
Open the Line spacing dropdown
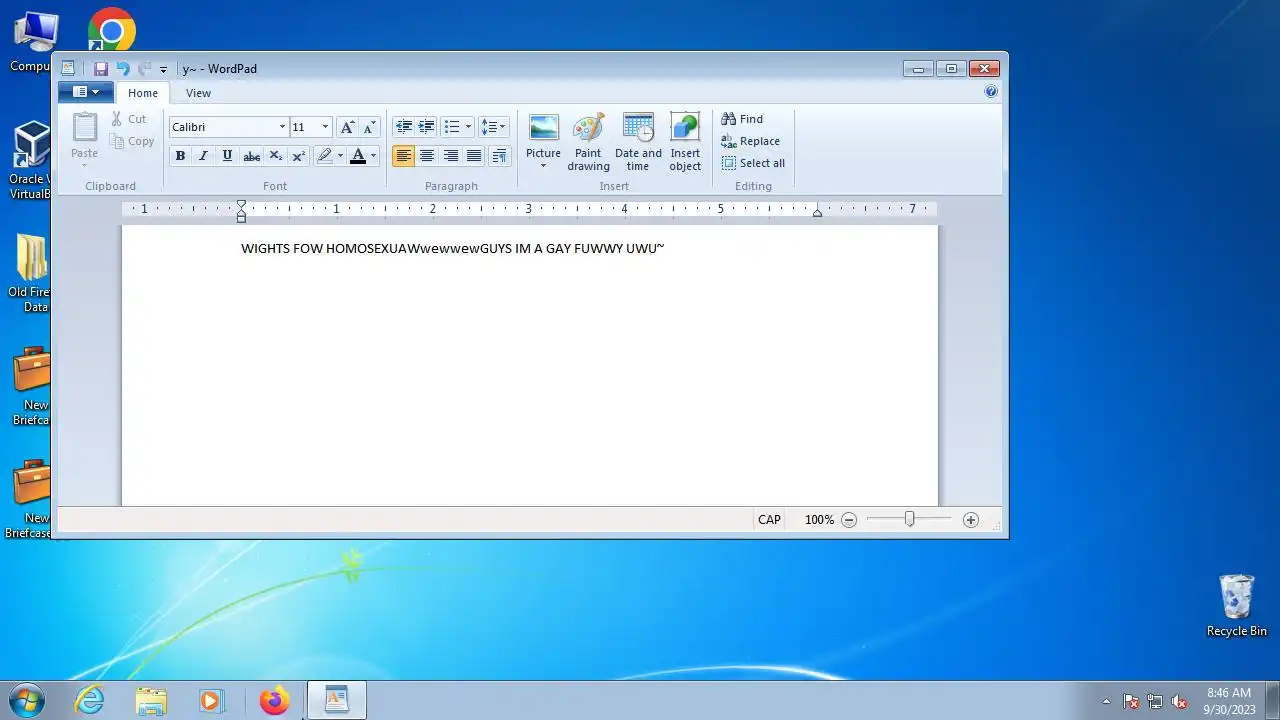pos(493,127)
